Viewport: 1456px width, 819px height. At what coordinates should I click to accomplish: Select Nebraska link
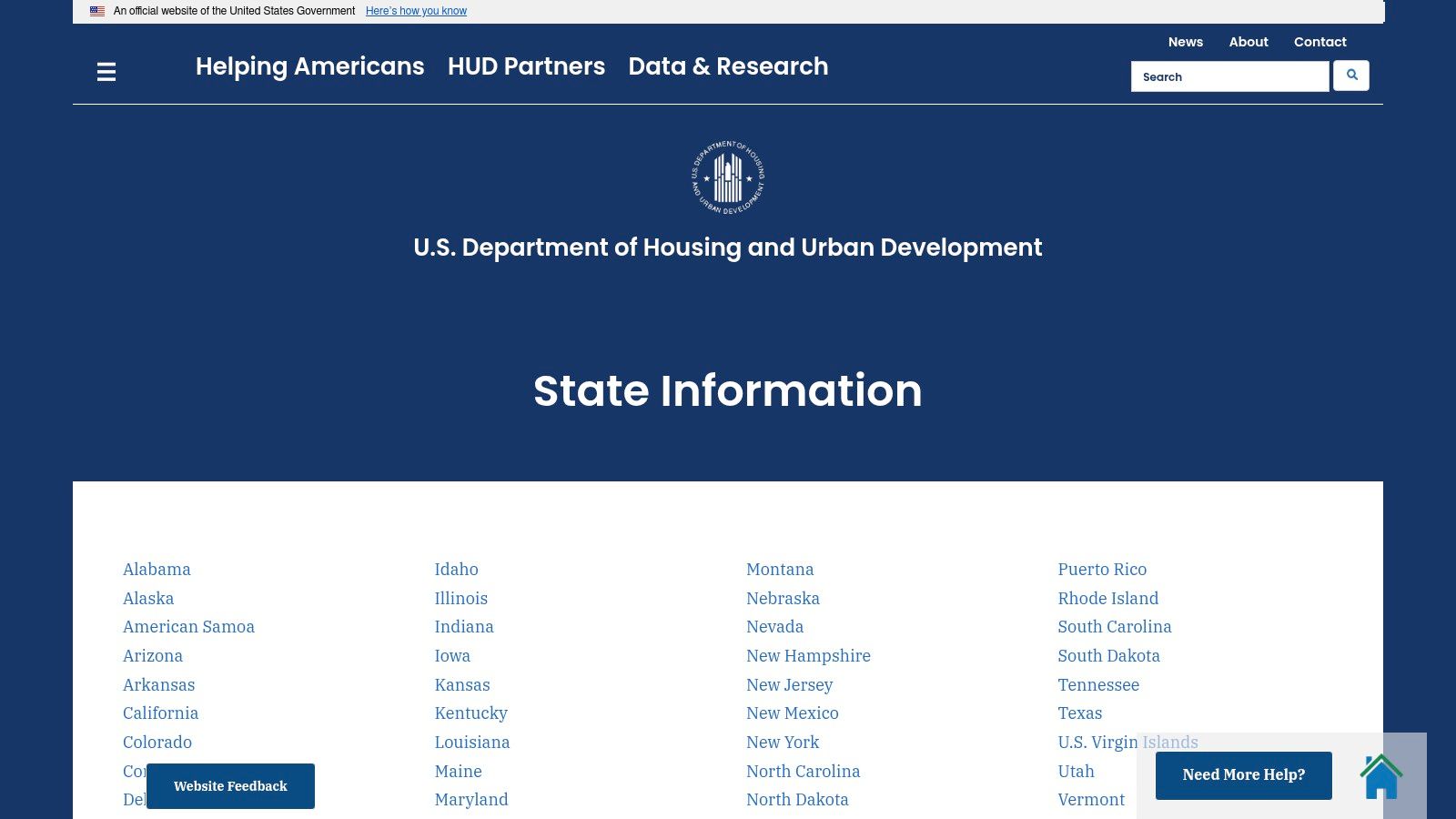(783, 599)
